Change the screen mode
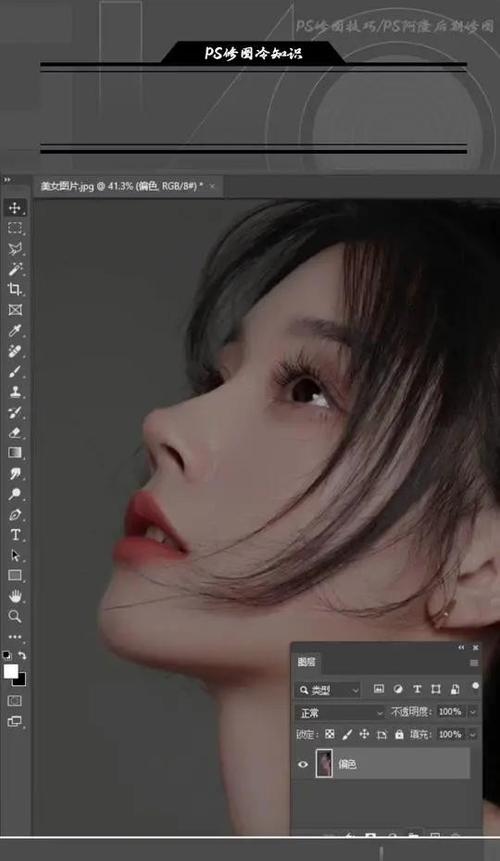 tap(15, 722)
